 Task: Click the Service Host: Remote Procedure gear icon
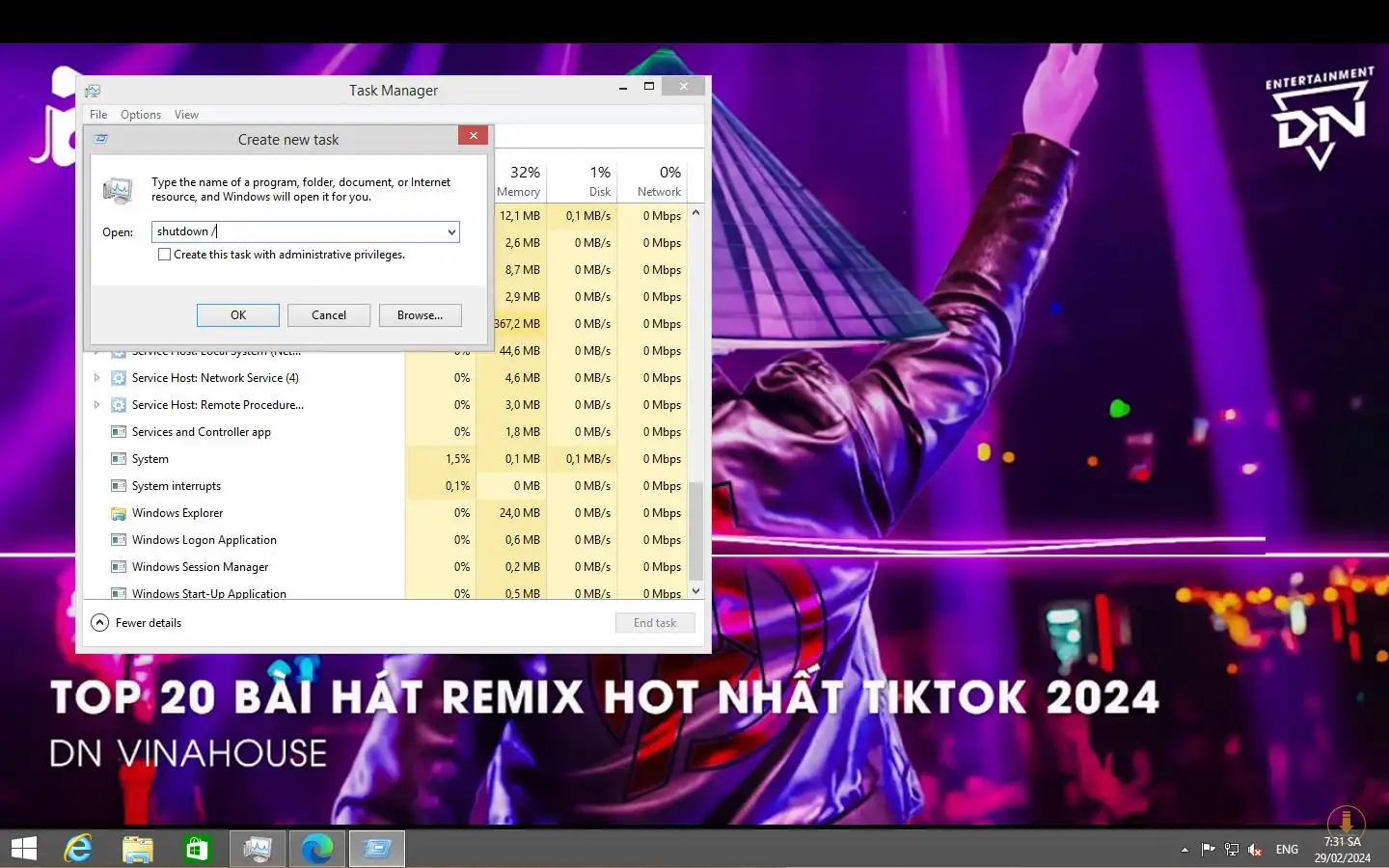pyautogui.click(x=119, y=405)
